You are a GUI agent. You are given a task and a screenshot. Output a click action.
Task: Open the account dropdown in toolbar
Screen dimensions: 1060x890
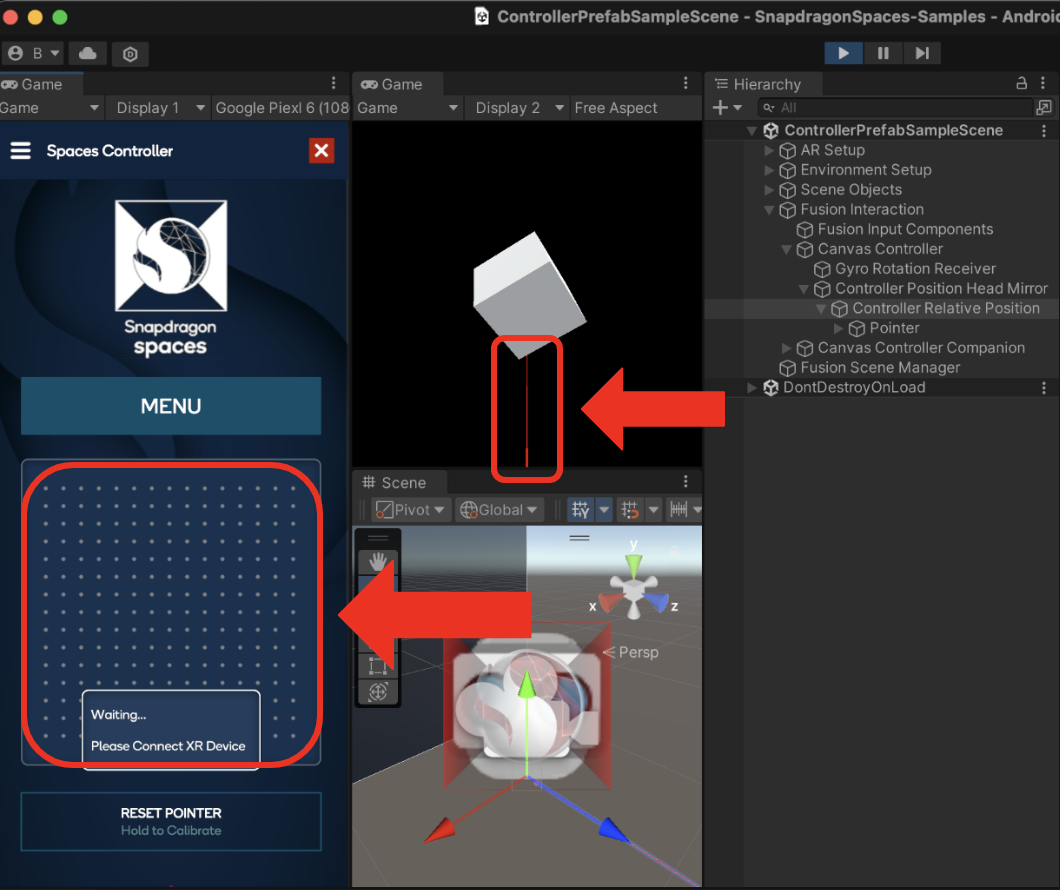[x=34, y=53]
